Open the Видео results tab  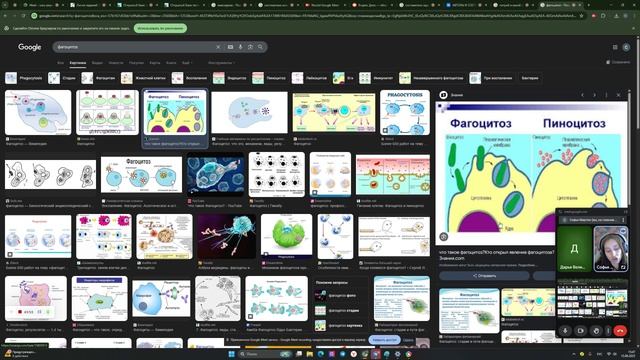pyautogui.click(x=97, y=63)
